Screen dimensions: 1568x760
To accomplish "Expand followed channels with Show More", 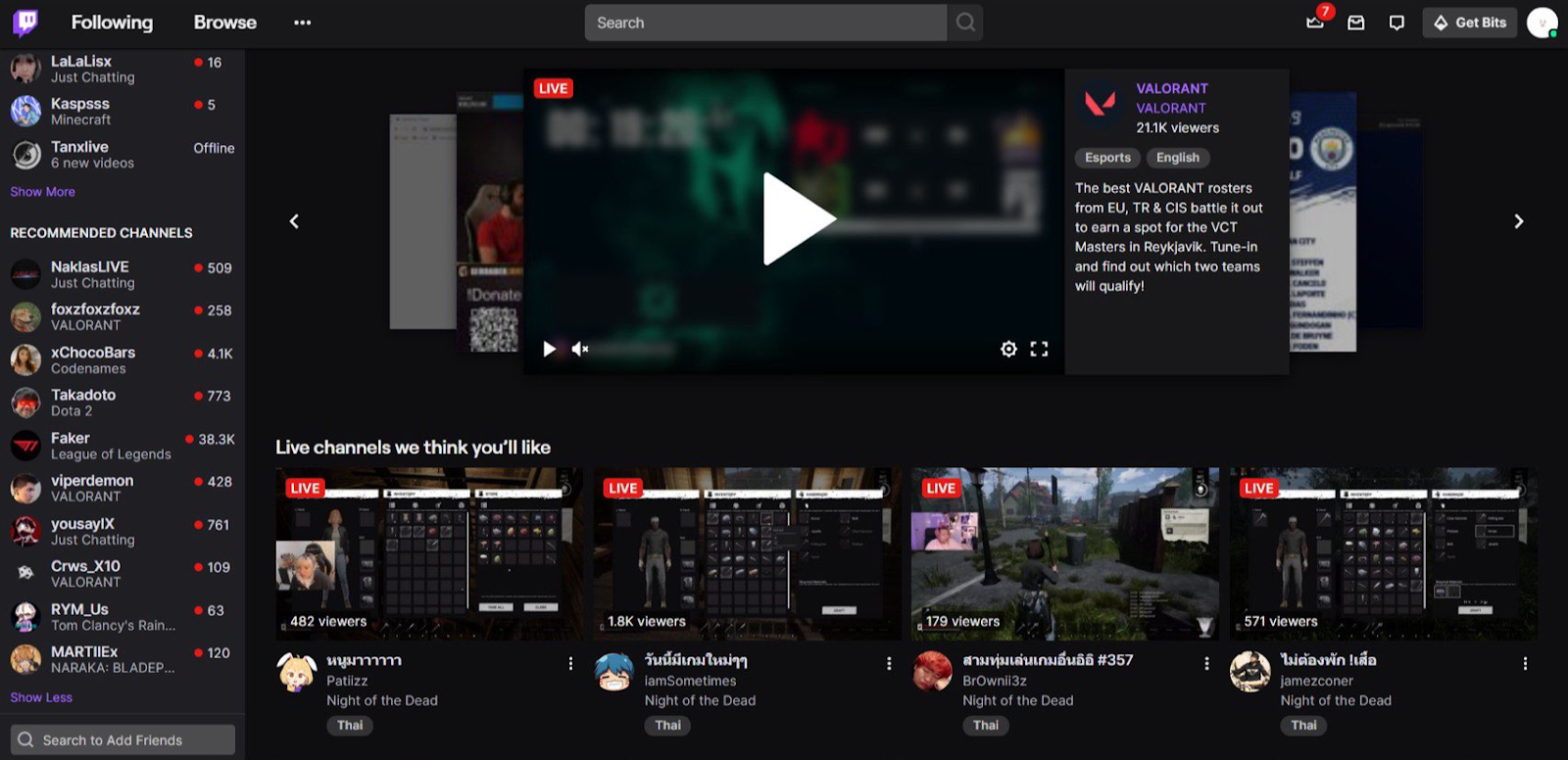I will coord(42,192).
